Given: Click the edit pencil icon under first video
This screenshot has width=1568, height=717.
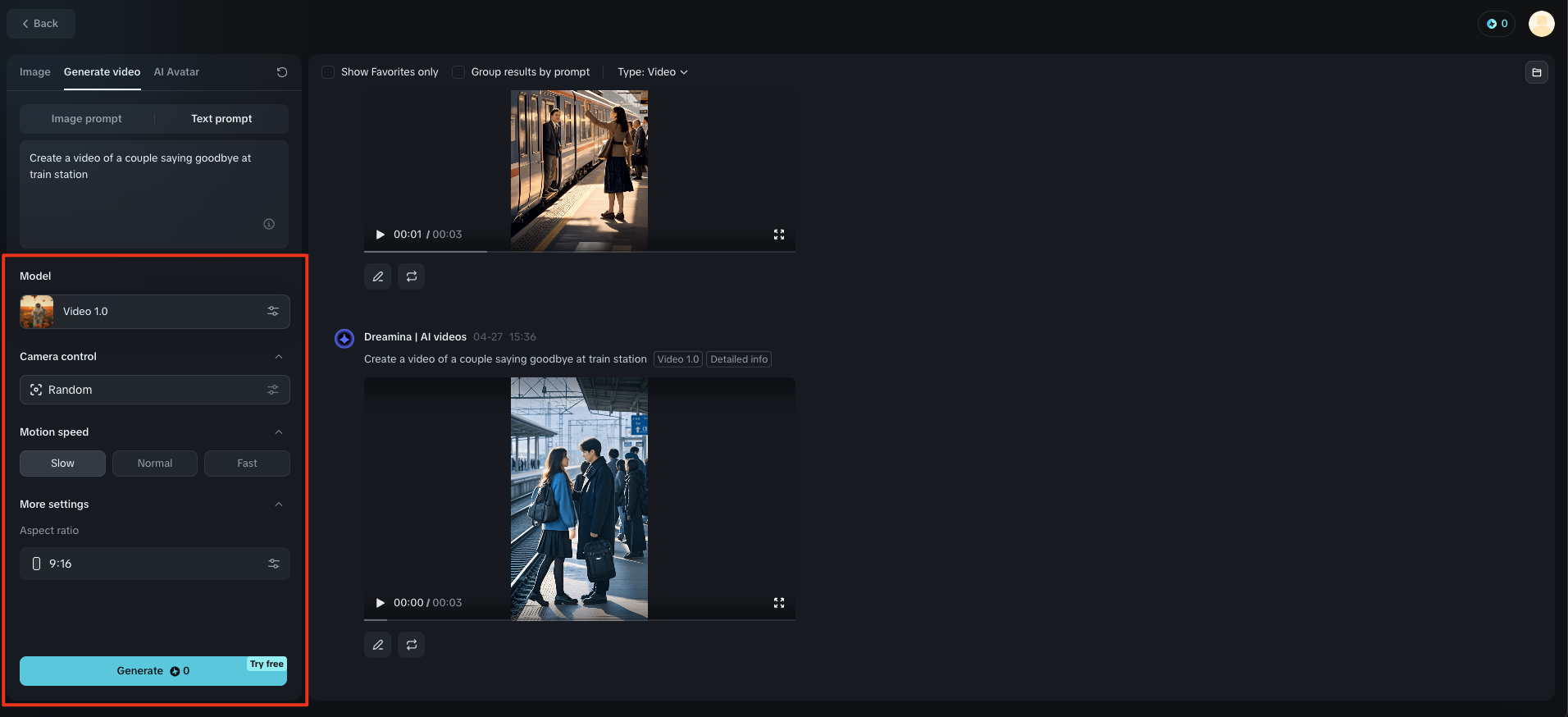Looking at the screenshot, I should pyautogui.click(x=378, y=276).
